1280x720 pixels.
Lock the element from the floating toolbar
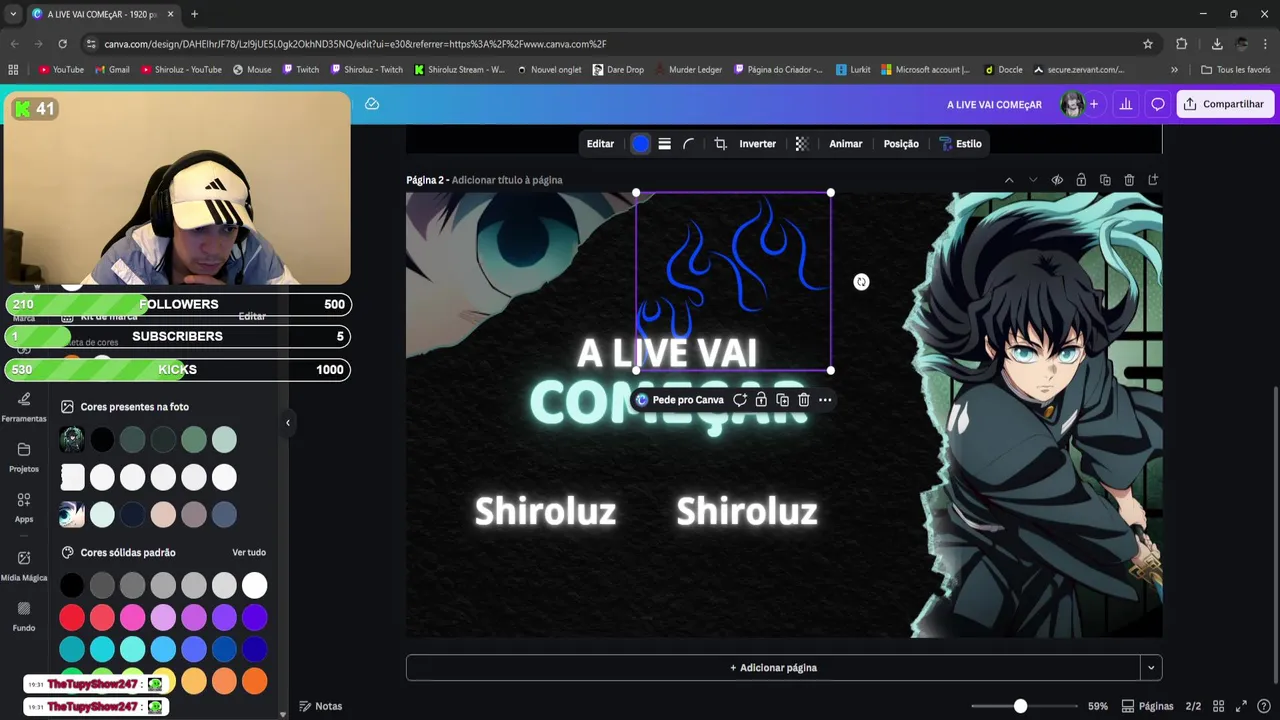point(761,400)
